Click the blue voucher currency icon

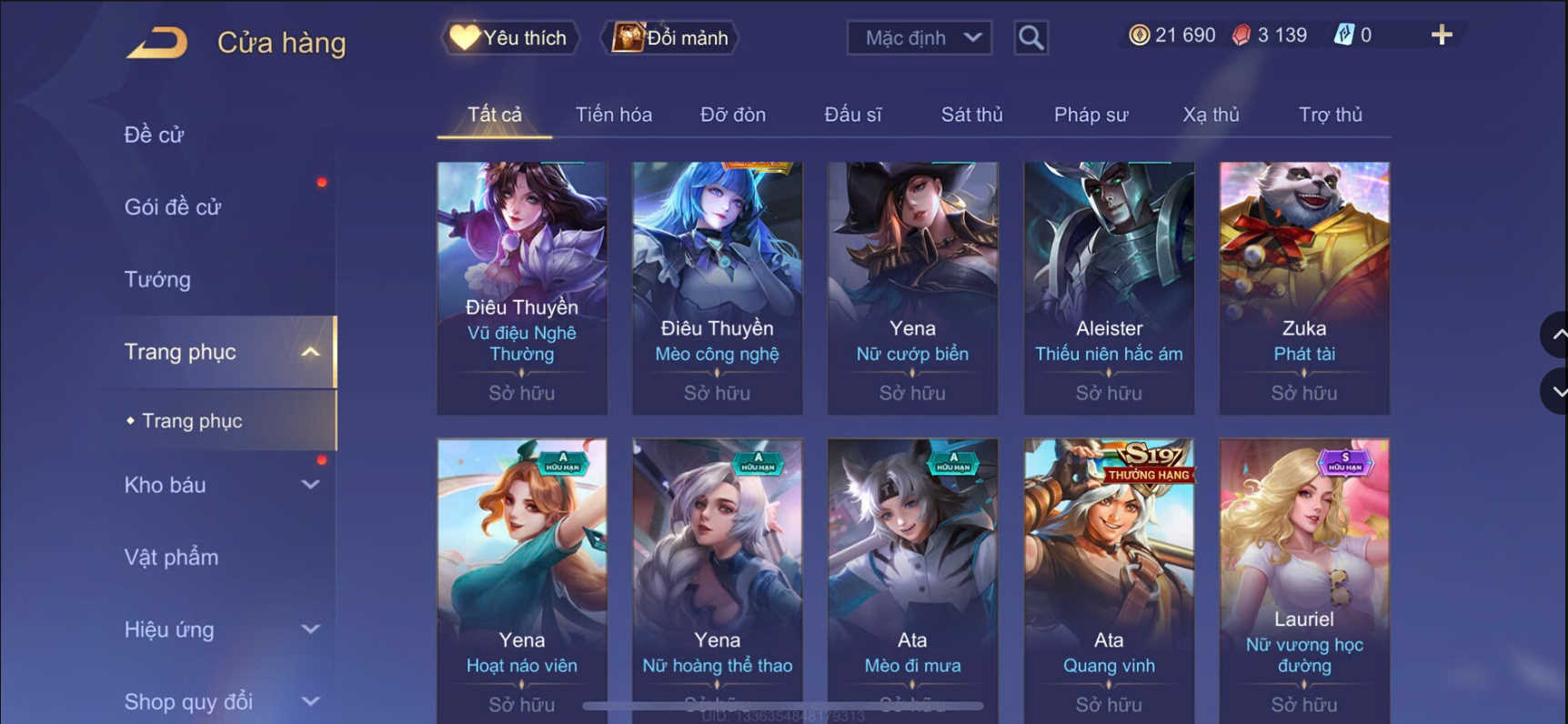[x=1343, y=35]
